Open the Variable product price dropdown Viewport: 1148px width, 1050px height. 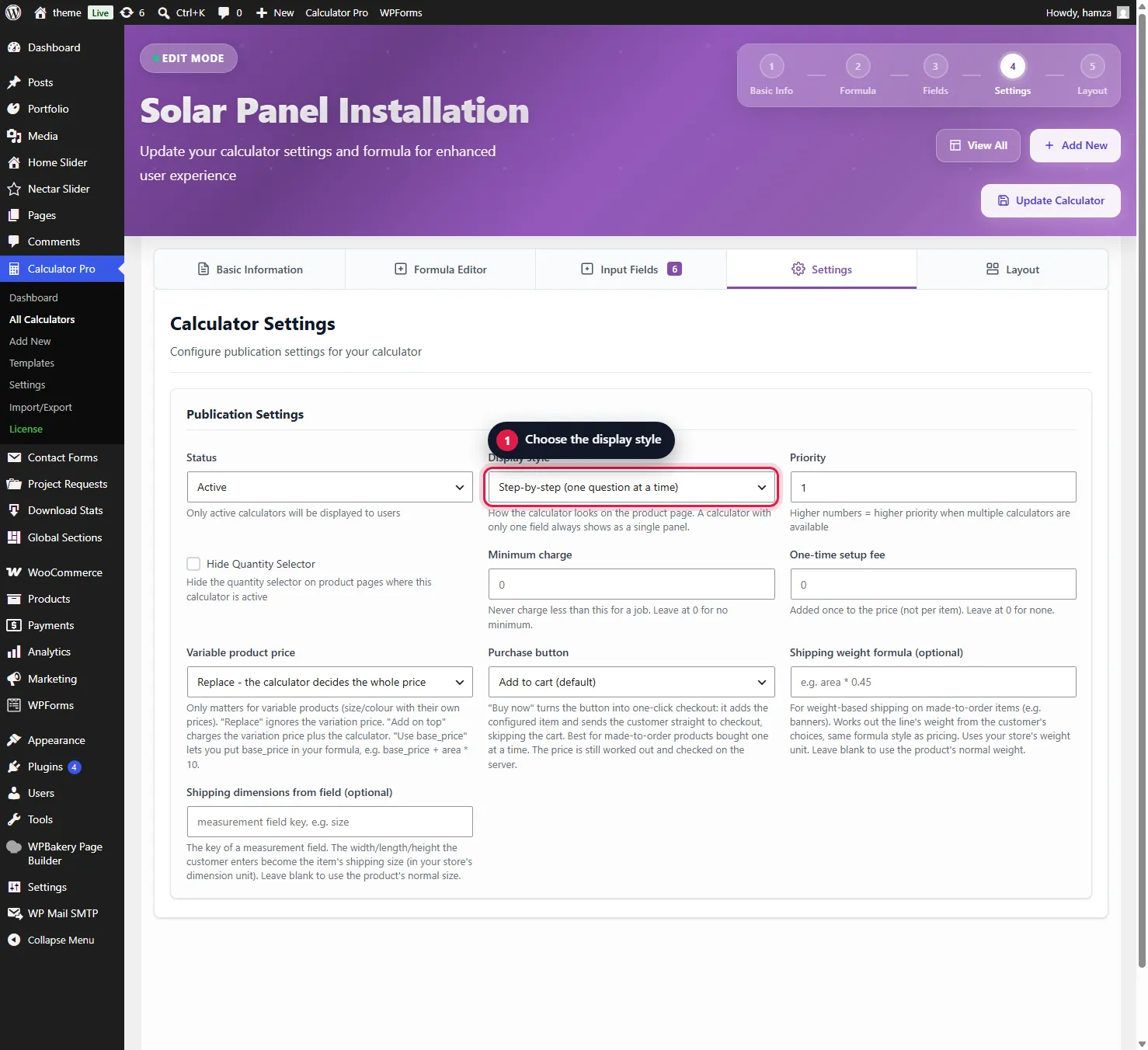(x=330, y=682)
